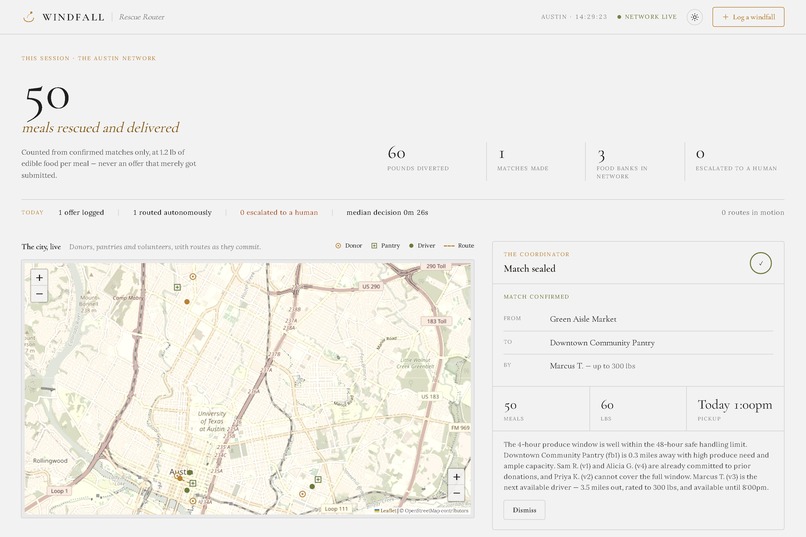This screenshot has height=537, width=806.
Task: Click the plus zoom button above the Leaflet attribution
Action: tap(456, 477)
